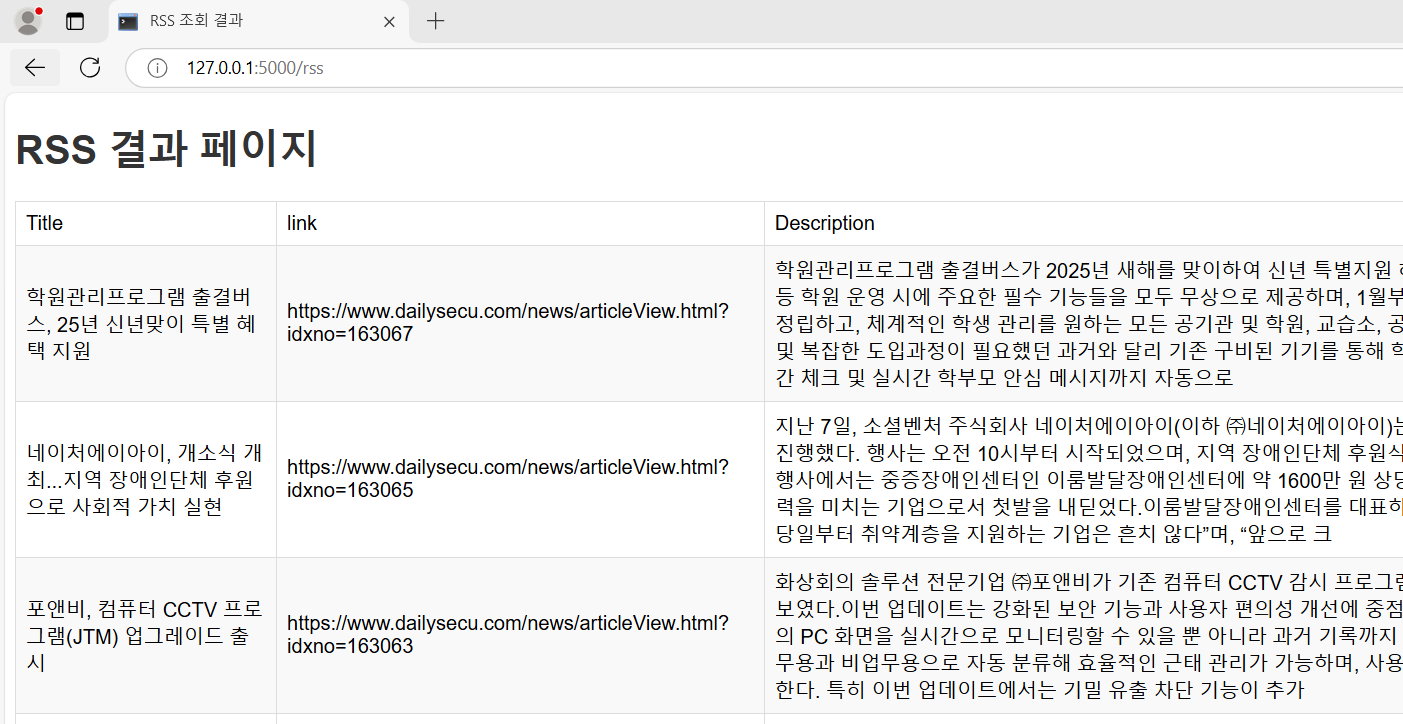Click the Description column header
Screen dimensions: 1403x724
click(x=1084, y=223)
